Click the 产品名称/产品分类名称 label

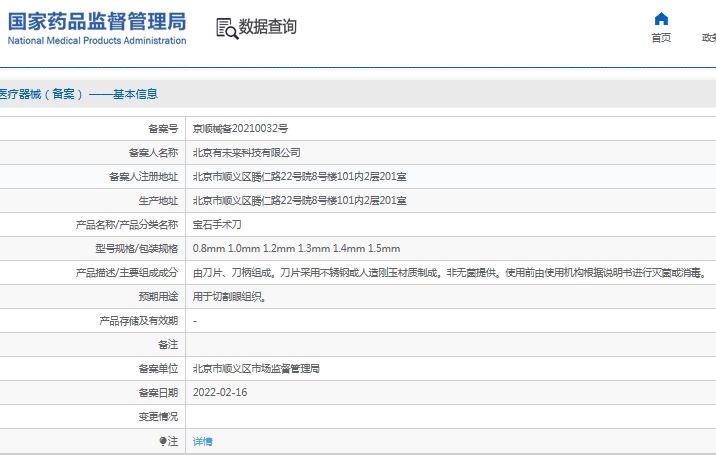pos(126,225)
